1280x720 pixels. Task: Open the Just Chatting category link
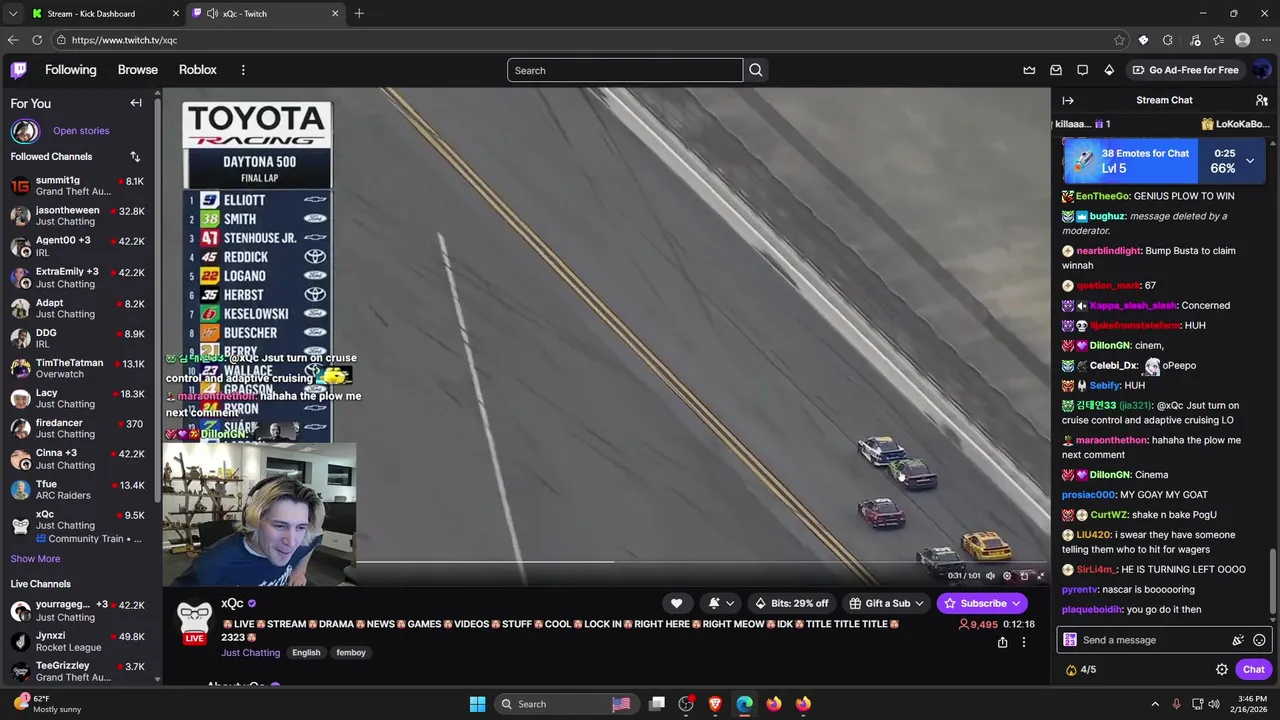click(x=251, y=653)
